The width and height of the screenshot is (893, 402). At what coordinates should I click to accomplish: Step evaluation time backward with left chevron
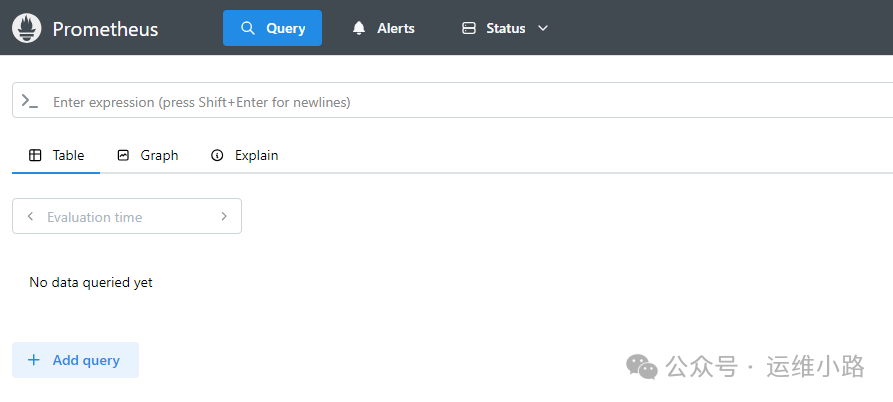tap(31, 216)
